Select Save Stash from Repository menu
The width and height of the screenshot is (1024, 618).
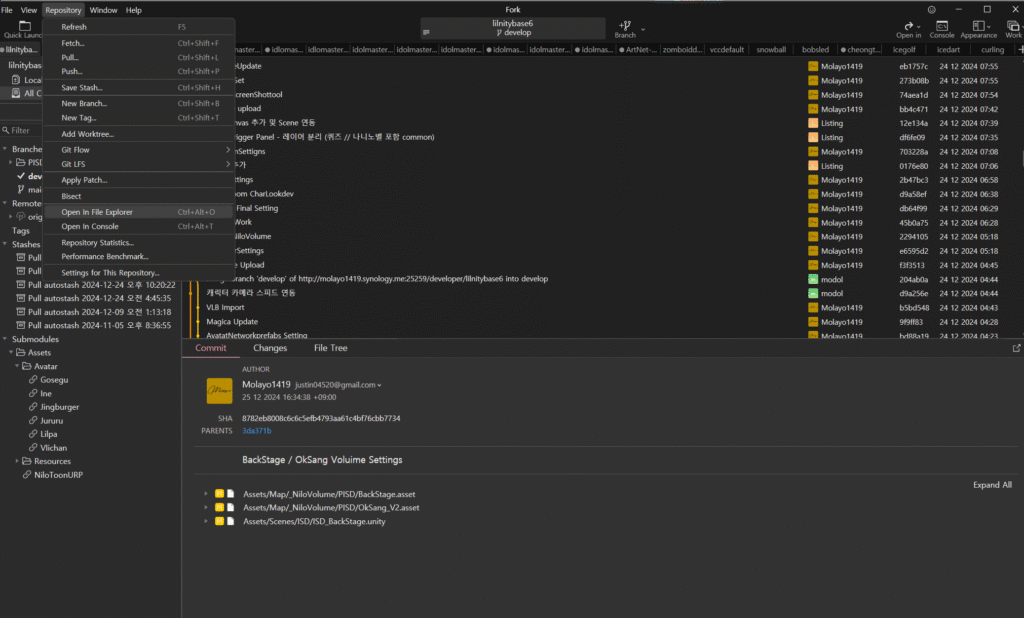click(x=82, y=88)
